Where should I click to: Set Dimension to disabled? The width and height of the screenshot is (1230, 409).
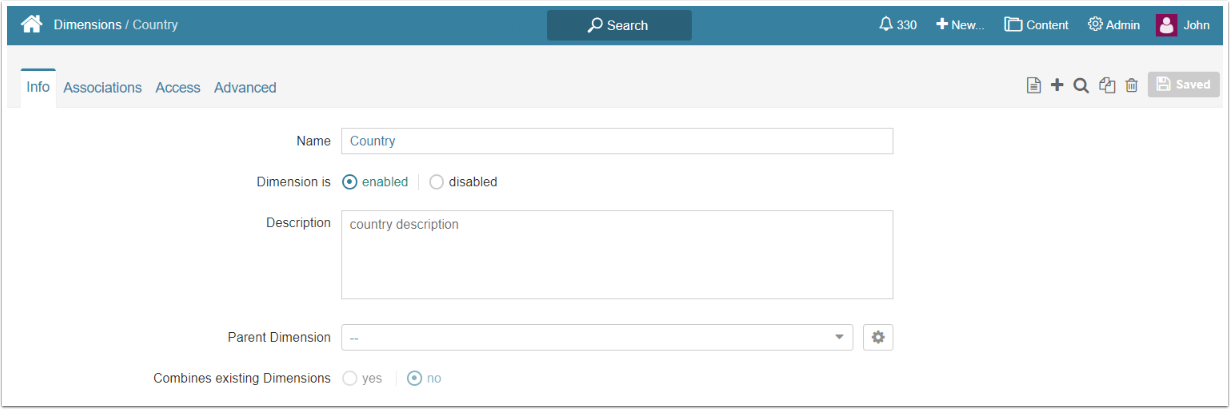[x=436, y=182]
